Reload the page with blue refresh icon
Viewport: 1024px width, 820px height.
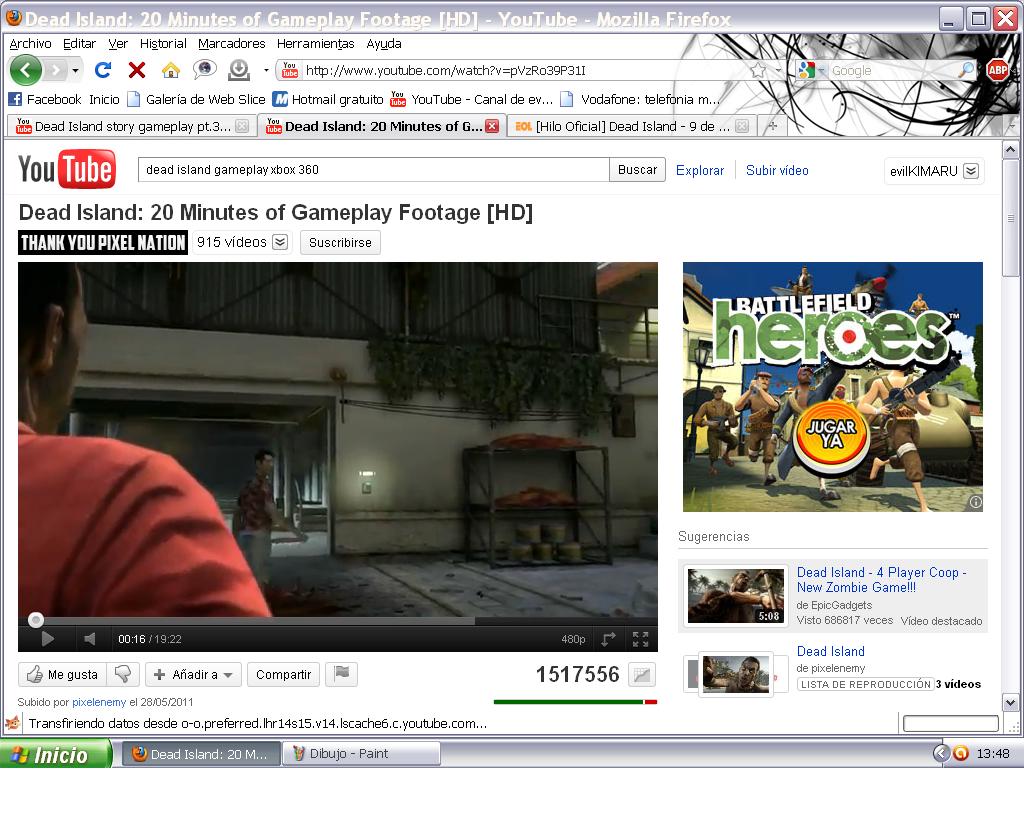click(x=103, y=70)
